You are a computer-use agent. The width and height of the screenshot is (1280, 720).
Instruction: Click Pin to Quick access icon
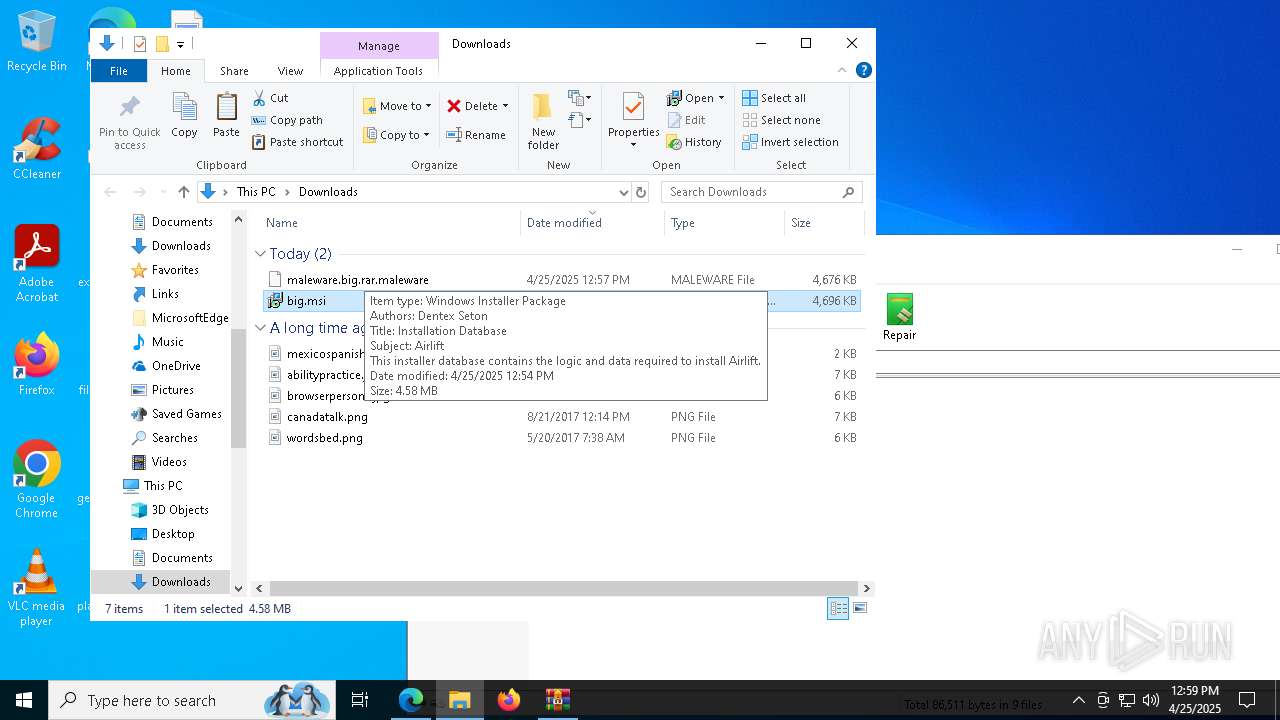tap(129, 123)
